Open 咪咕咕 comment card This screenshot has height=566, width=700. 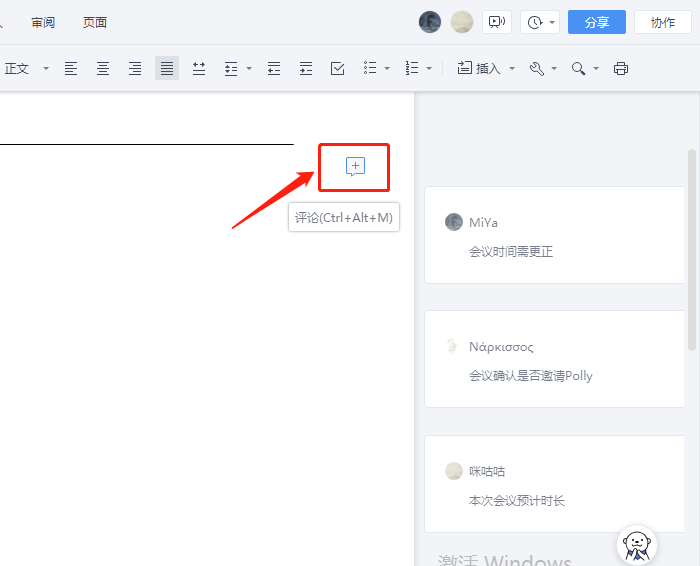tap(554, 484)
